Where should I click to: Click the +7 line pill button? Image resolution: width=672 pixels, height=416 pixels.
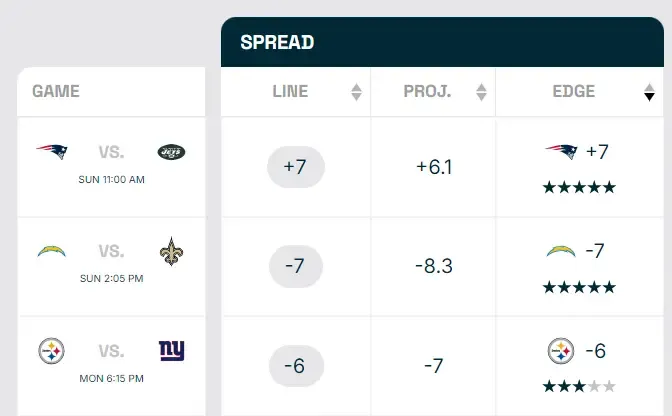click(295, 167)
